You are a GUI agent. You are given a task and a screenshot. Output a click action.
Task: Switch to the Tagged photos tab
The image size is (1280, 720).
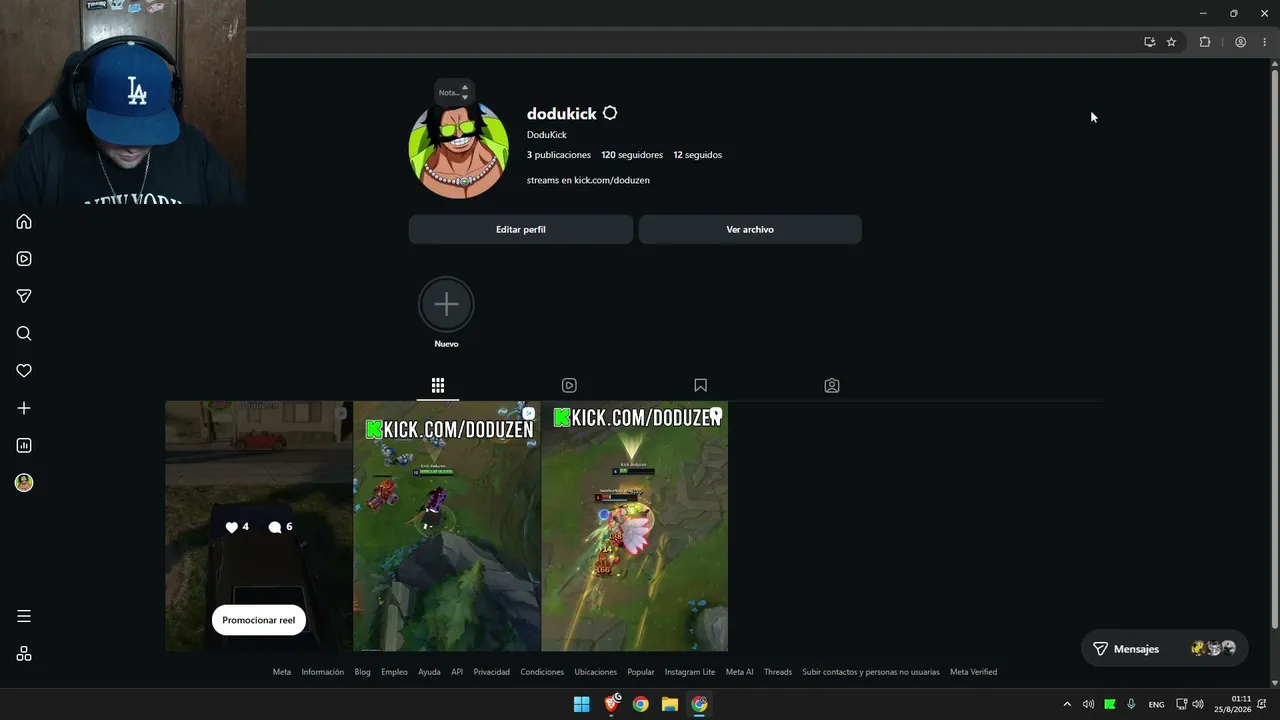click(x=832, y=385)
